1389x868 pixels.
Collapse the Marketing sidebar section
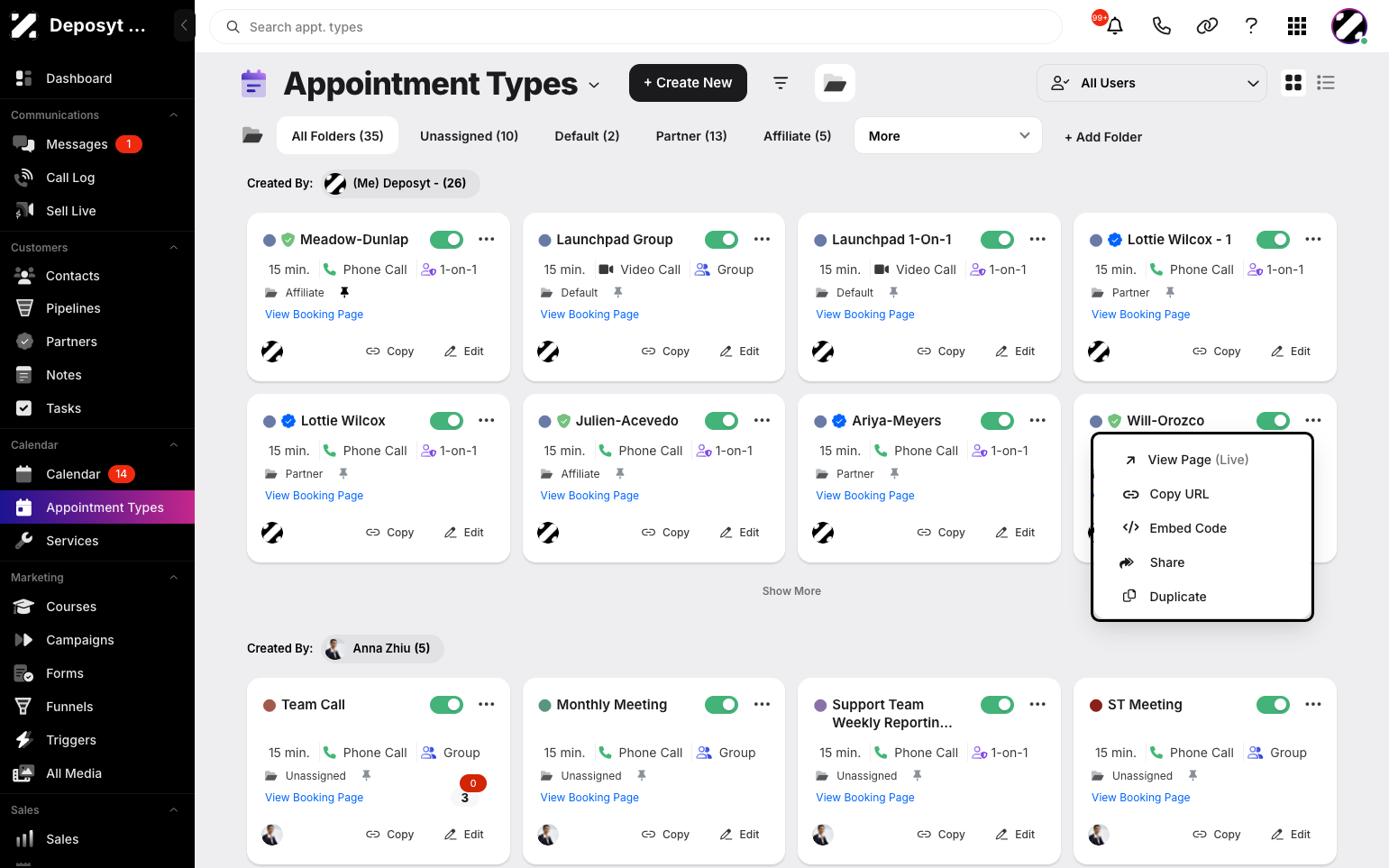tap(174, 578)
